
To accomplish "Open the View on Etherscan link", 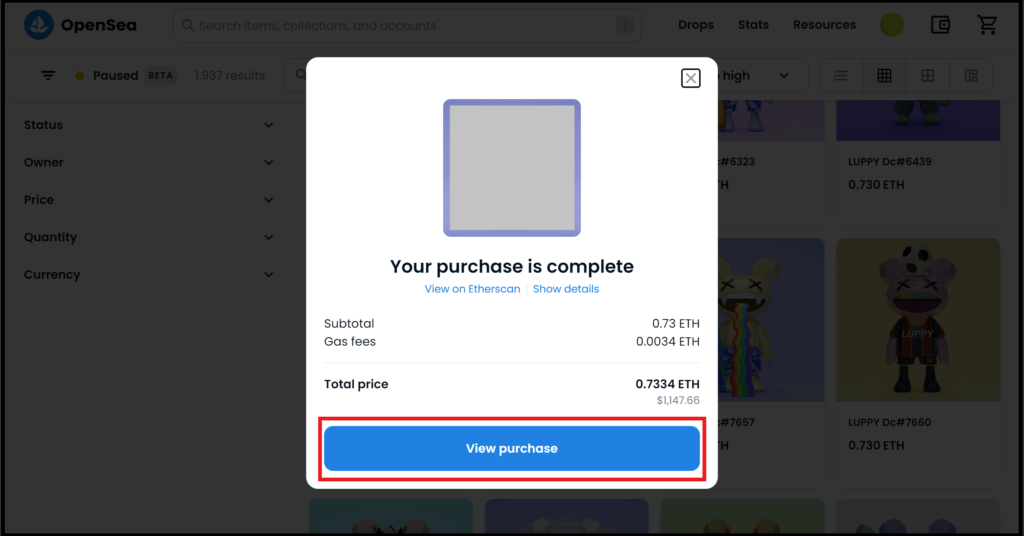I will tap(472, 289).
